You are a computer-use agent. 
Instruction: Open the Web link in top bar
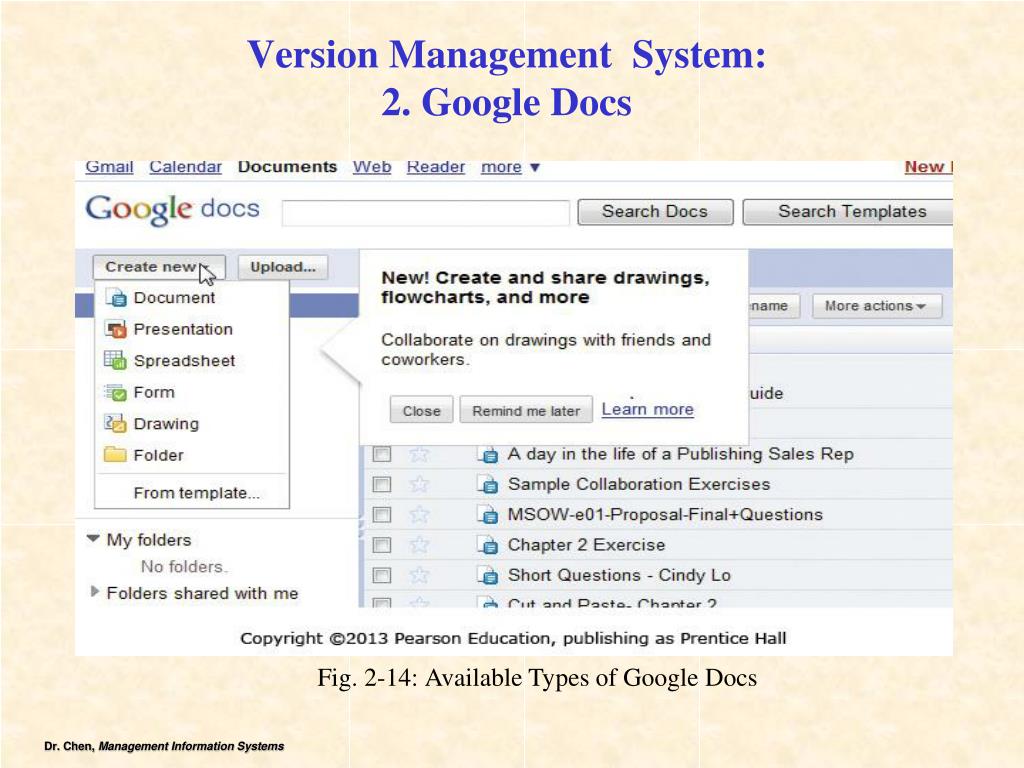372,167
